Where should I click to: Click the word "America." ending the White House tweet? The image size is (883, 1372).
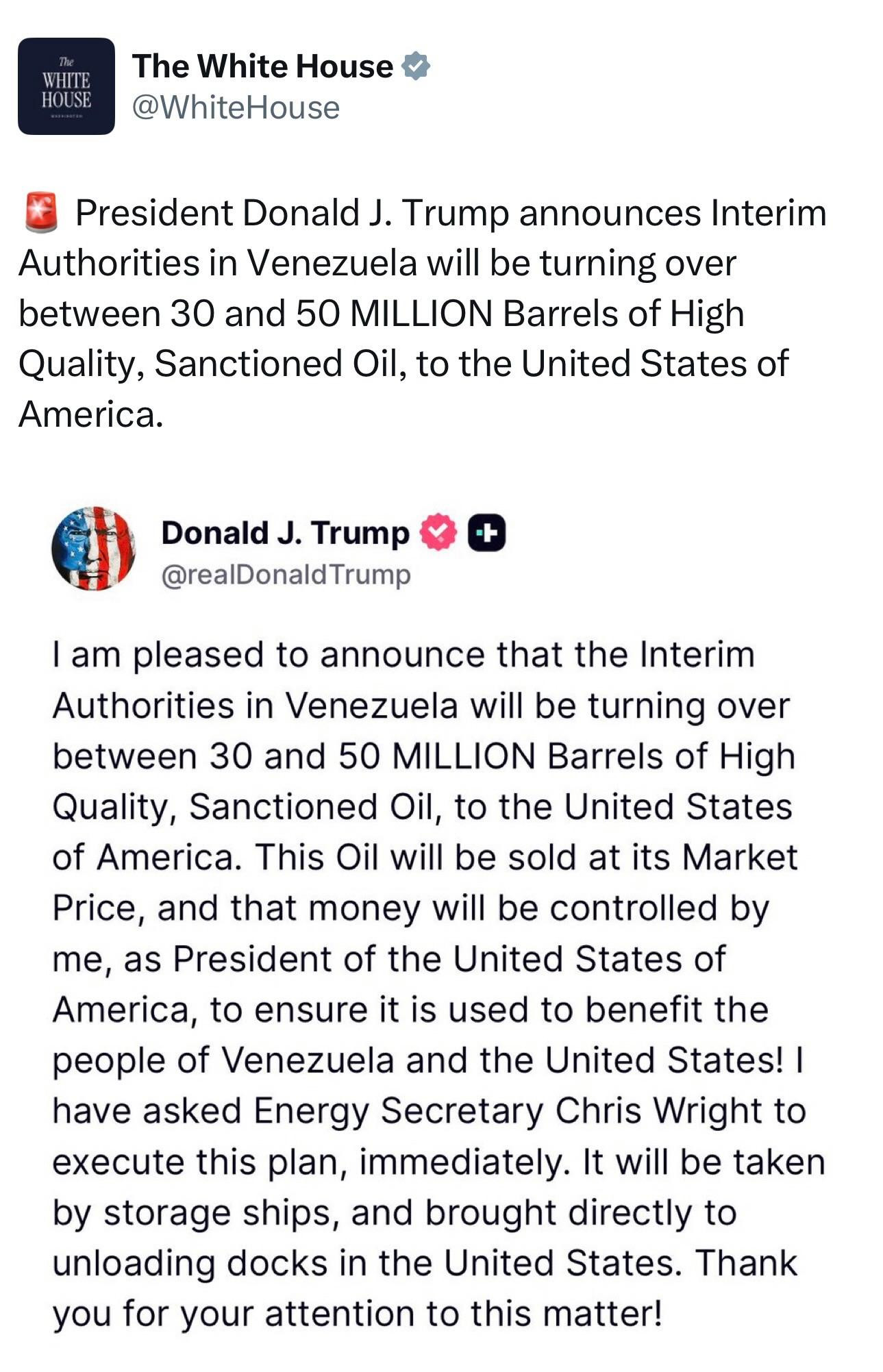(x=91, y=414)
